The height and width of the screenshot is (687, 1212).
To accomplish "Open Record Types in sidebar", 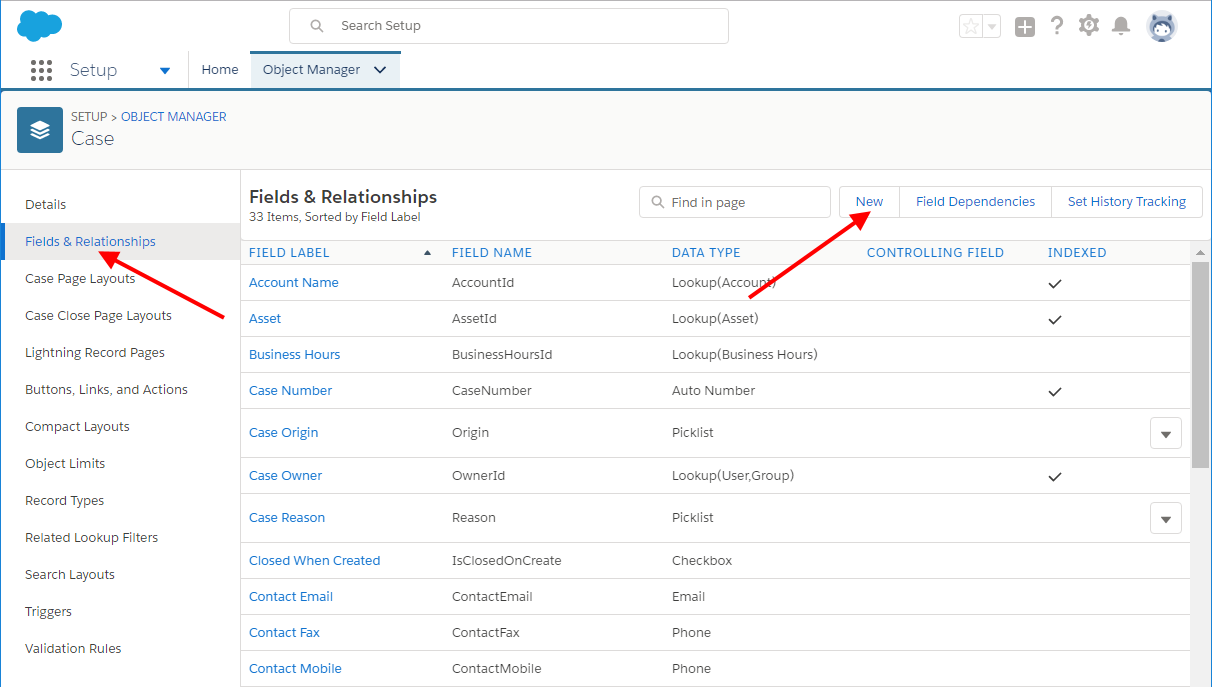I will pyautogui.click(x=64, y=500).
